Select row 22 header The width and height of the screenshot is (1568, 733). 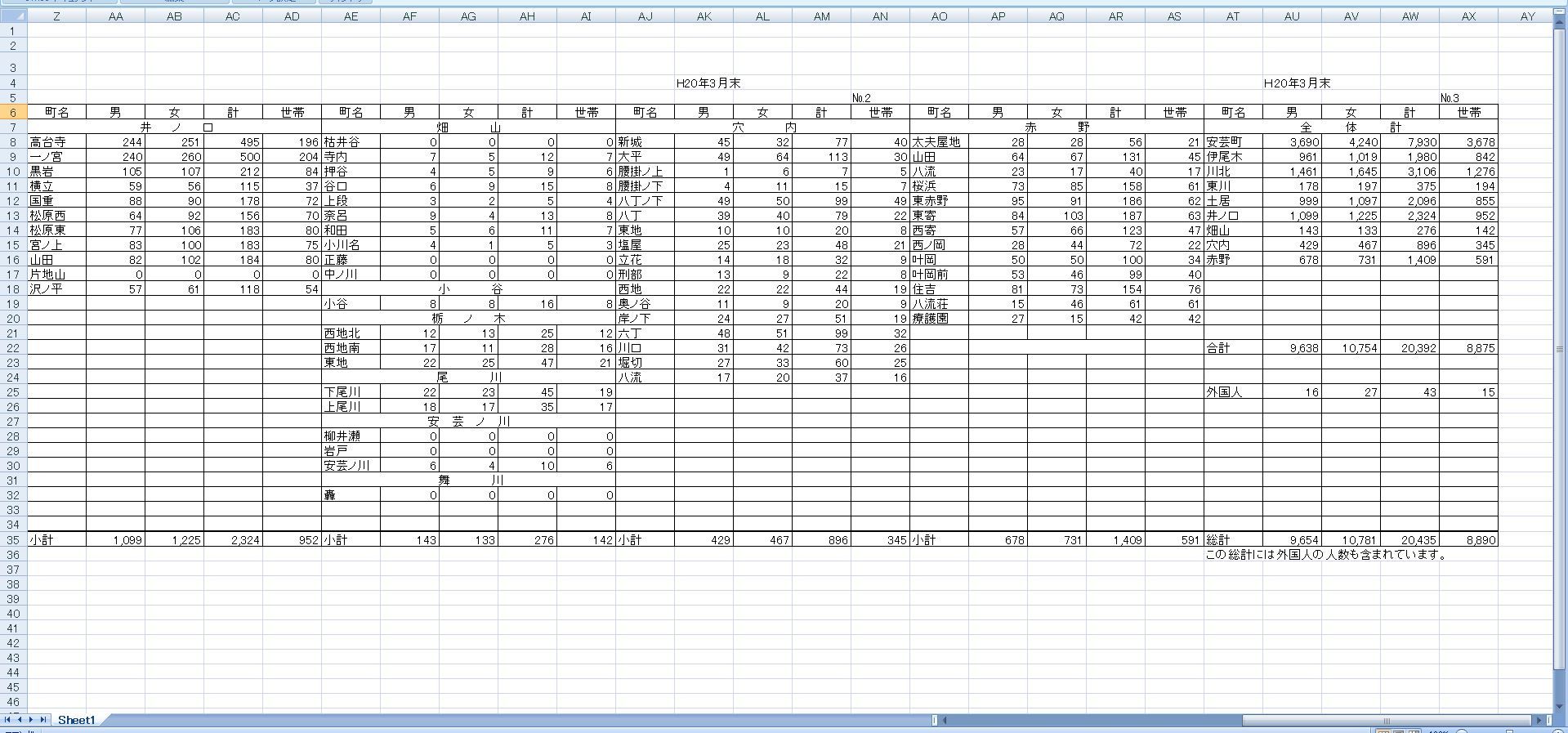point(13,347)
